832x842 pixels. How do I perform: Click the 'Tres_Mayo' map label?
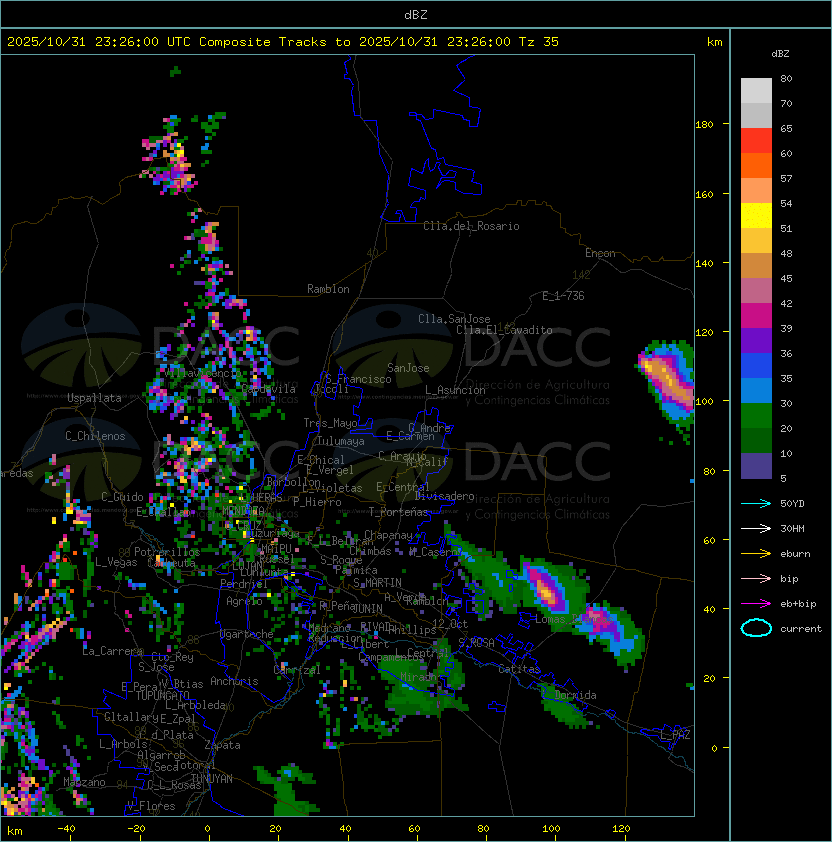tap(330, 423)
